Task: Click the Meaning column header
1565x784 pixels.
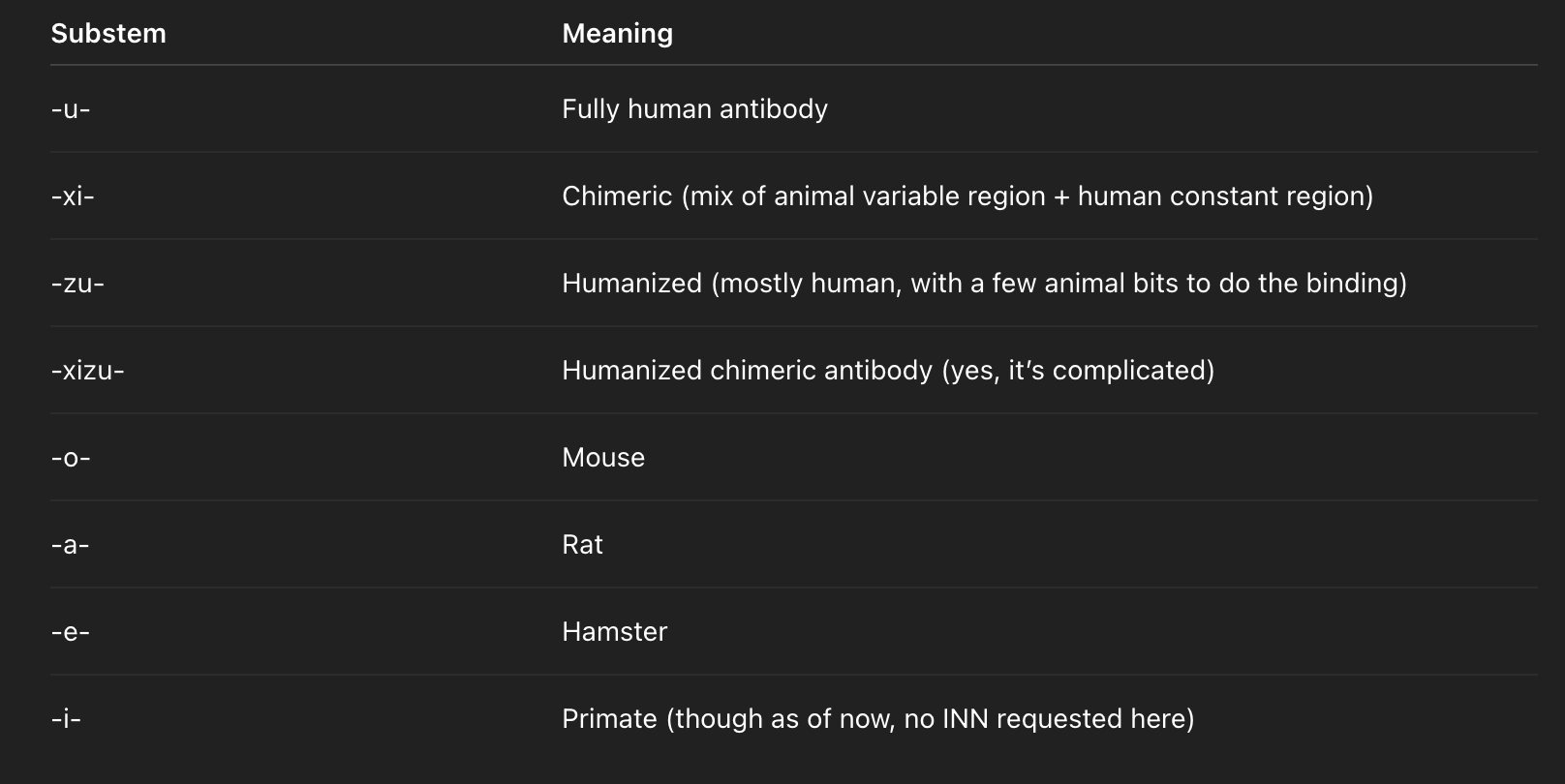Action: click(617, 33)
